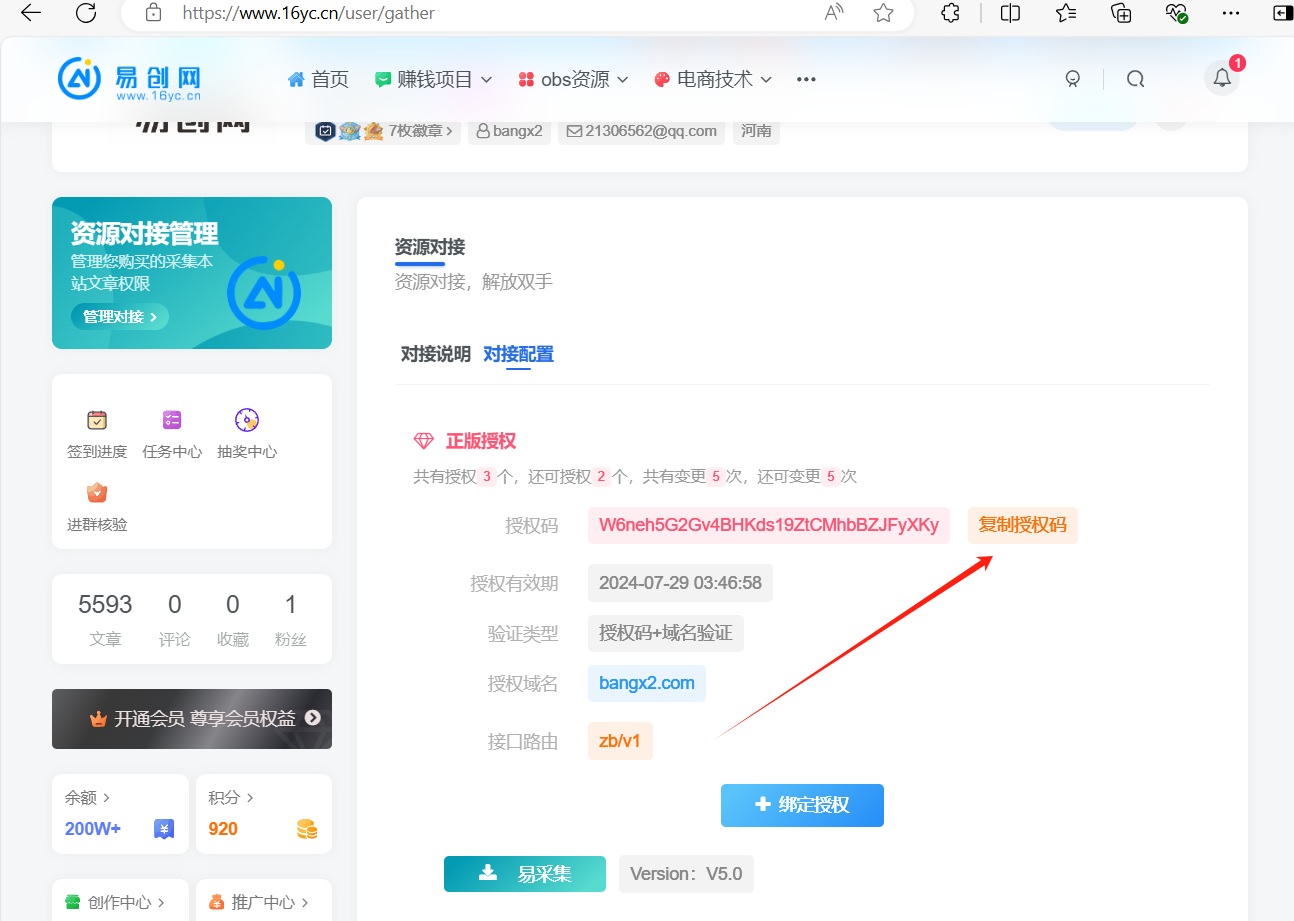Click the 管理对接 button on banner

120,317
